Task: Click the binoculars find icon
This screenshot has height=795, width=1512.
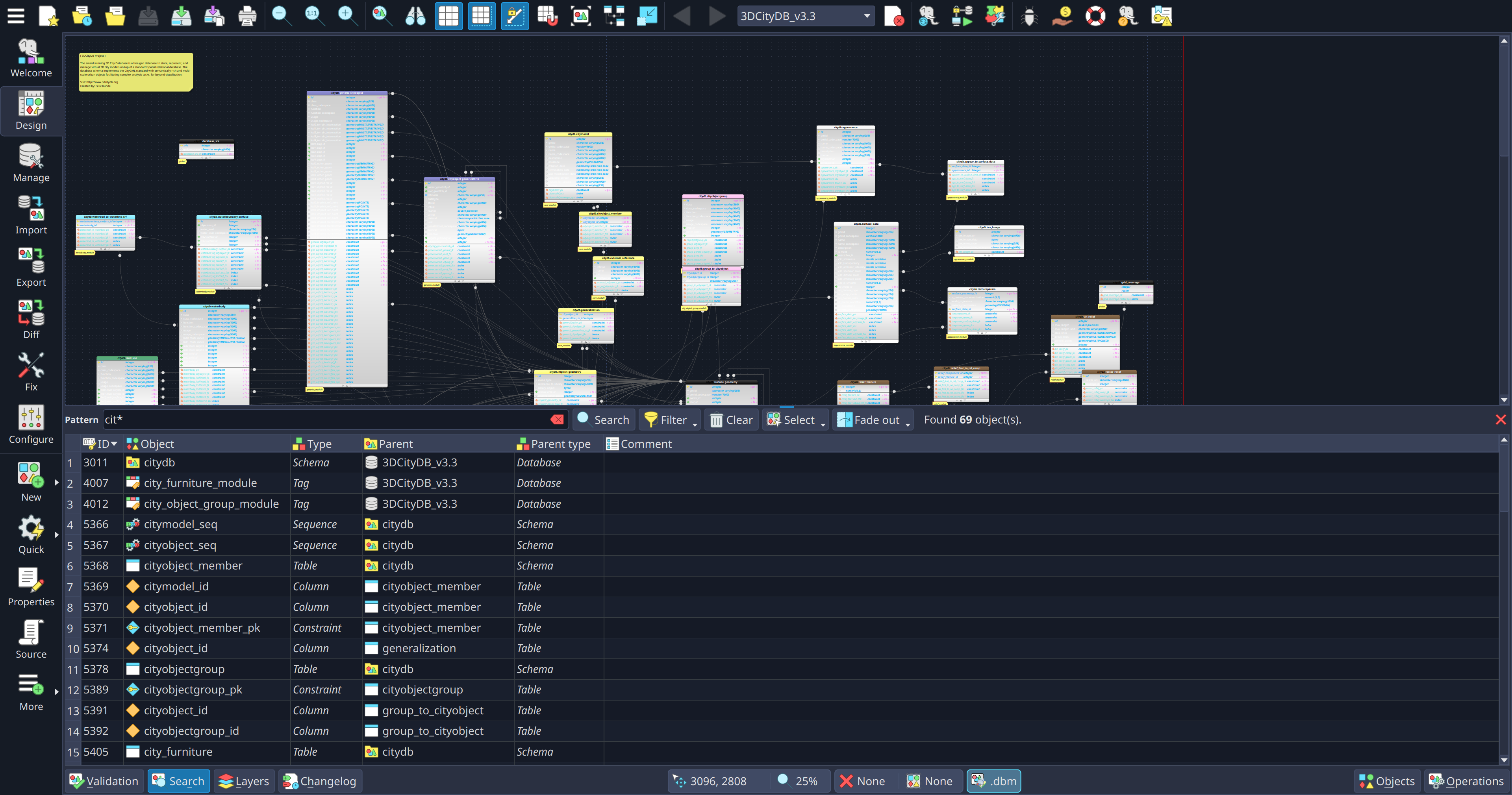Action: 415,16
